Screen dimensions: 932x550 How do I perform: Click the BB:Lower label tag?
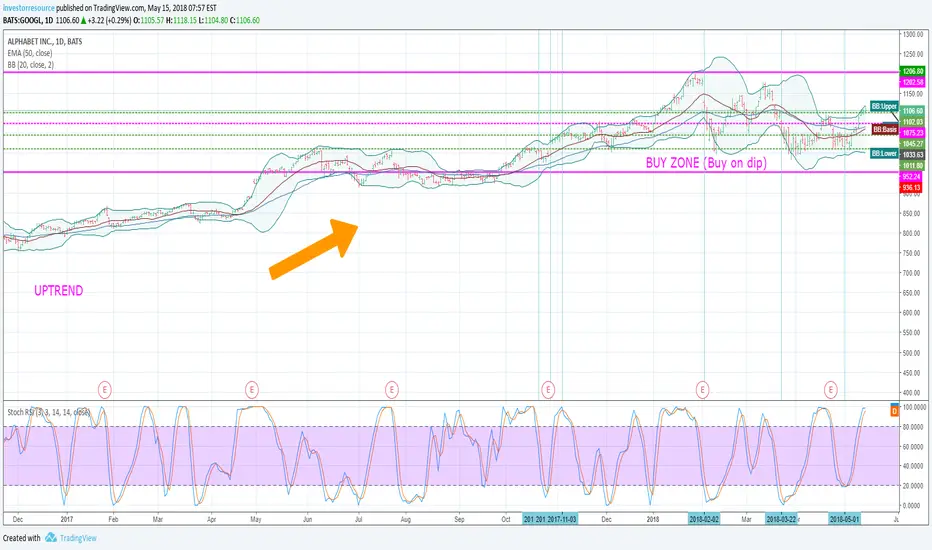[884, 153]
